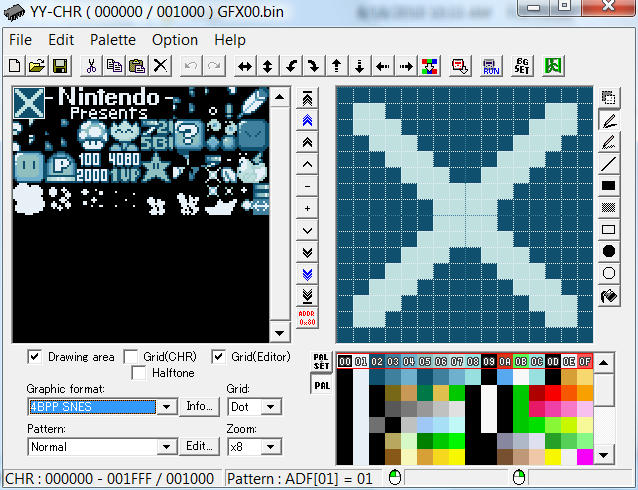Select palette color index 00
The height and width of the screenshot is (490, 638).
click(345, 361)
